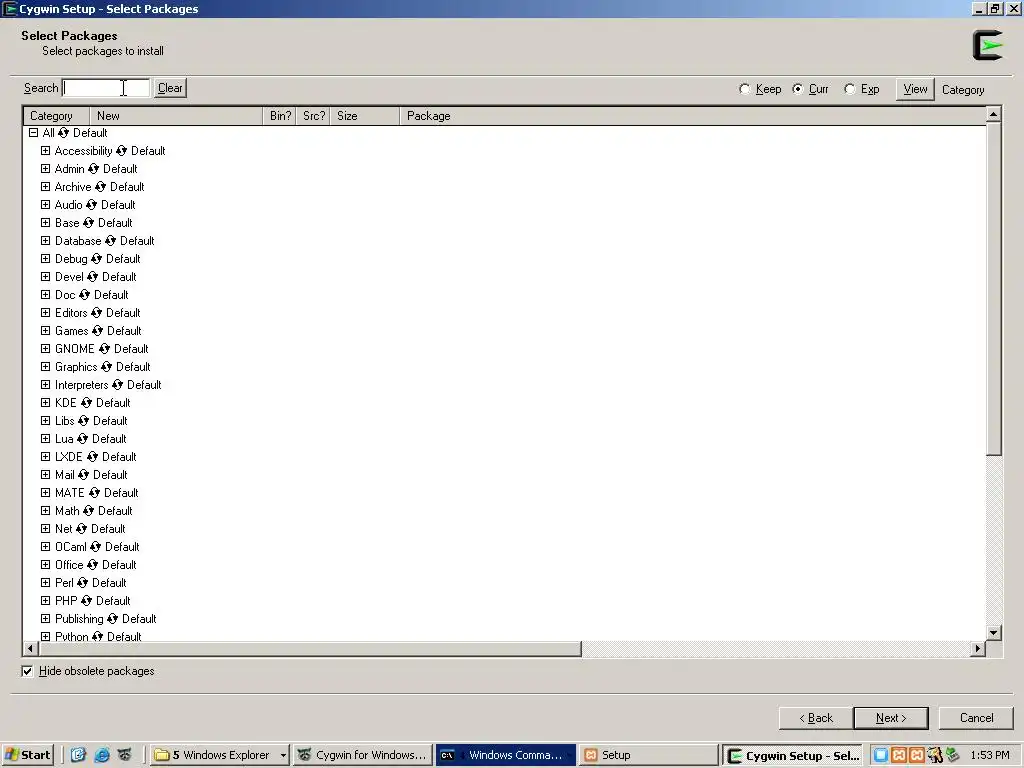Image resolution: width=1024 pixels, height=768 pixels.
Task: Click the Size column header
Action: (364, 116)
